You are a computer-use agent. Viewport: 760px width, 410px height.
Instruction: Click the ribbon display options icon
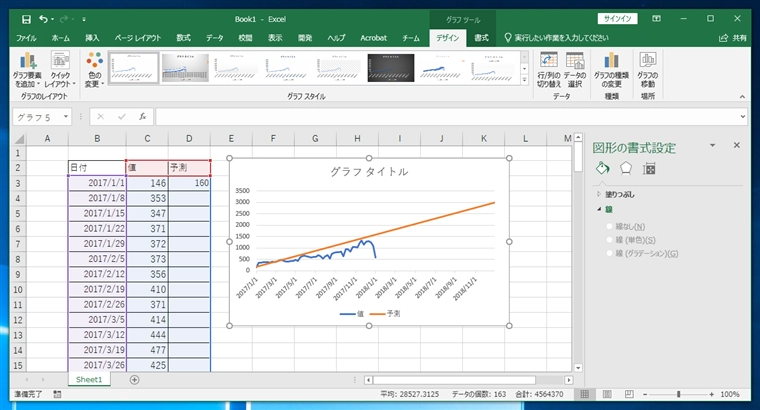coord(656,19)
